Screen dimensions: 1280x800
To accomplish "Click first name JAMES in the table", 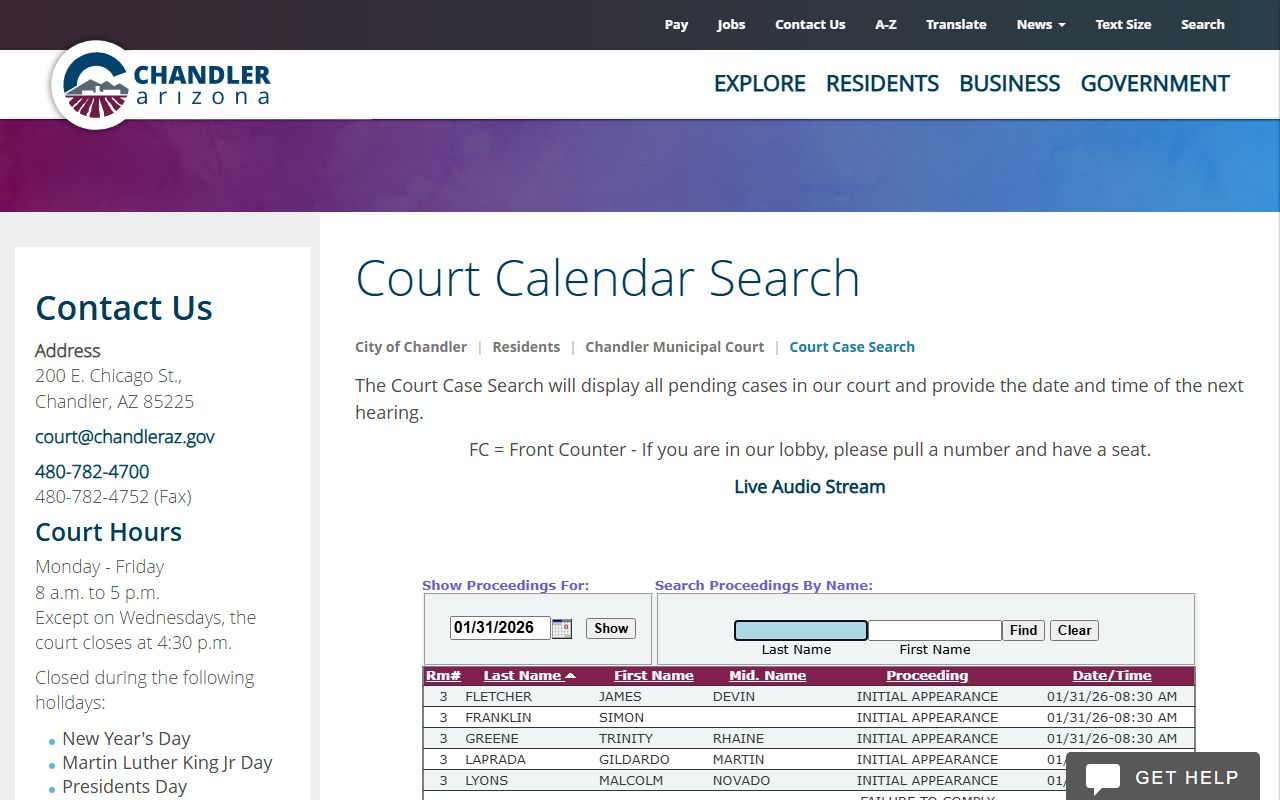I will tap(620, 697).
